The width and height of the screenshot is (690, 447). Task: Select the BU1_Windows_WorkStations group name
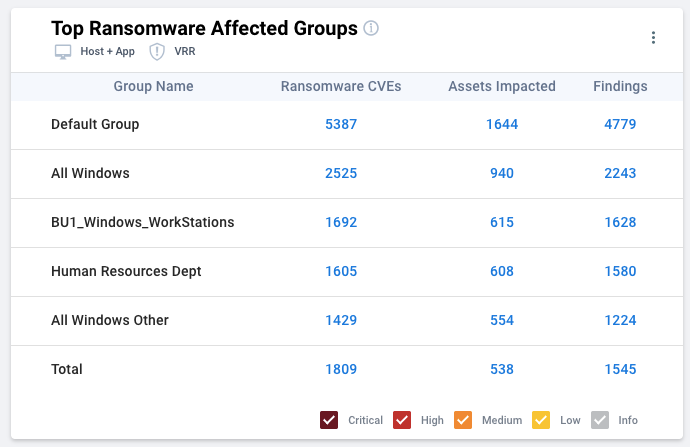coord(143,223)
